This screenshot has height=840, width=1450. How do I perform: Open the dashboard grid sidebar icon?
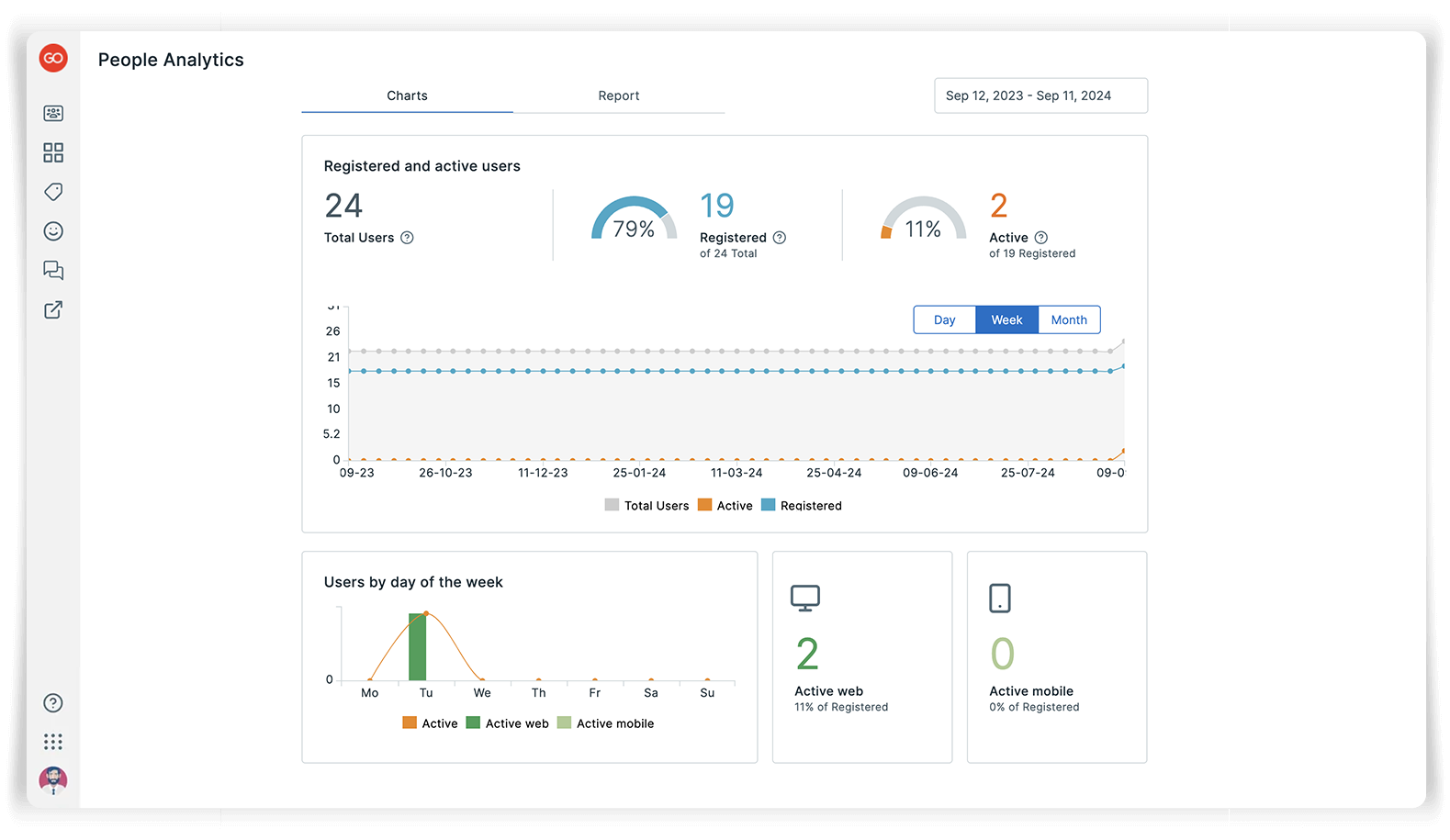point(53,152)
